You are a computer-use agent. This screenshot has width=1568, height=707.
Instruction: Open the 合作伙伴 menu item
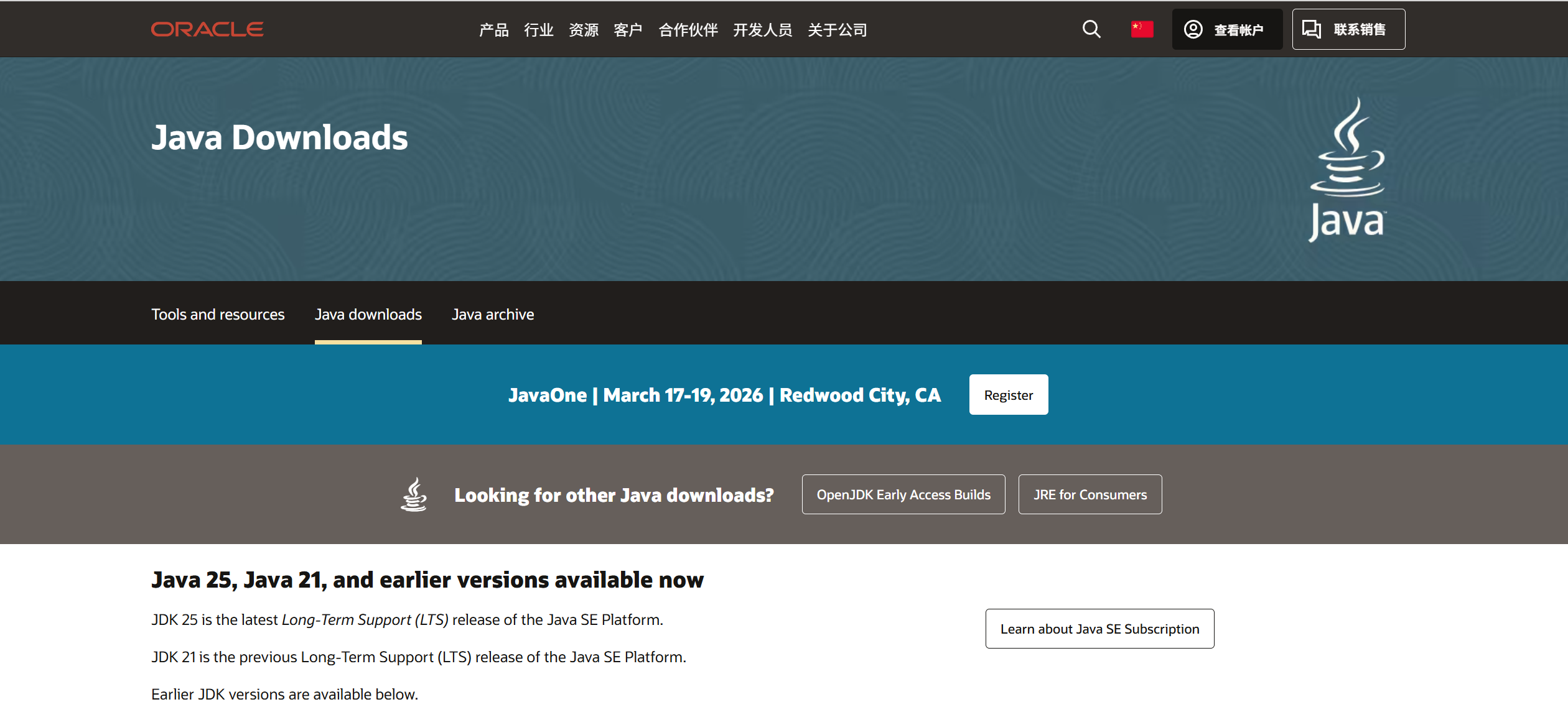coord(688,30)
